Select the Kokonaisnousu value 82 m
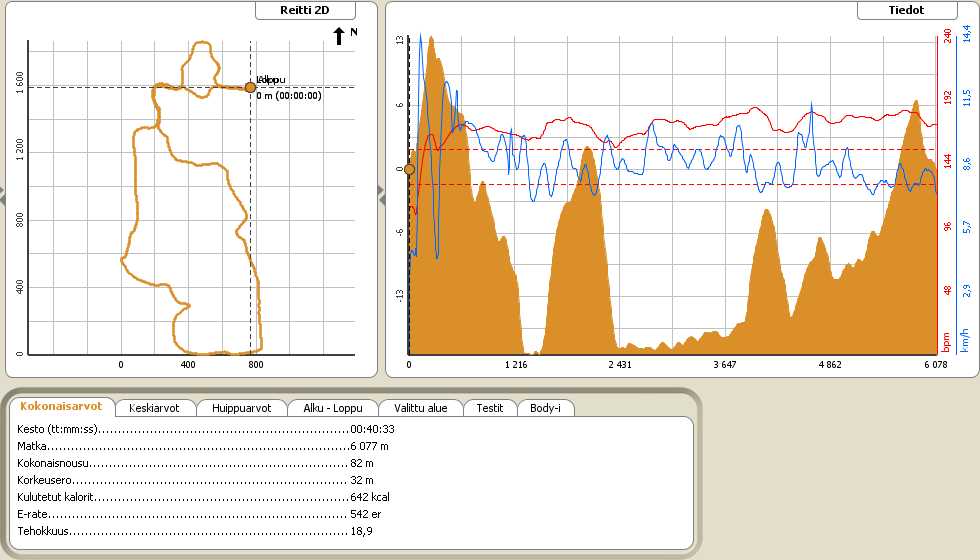980x560 pixels. coord(362,463)
